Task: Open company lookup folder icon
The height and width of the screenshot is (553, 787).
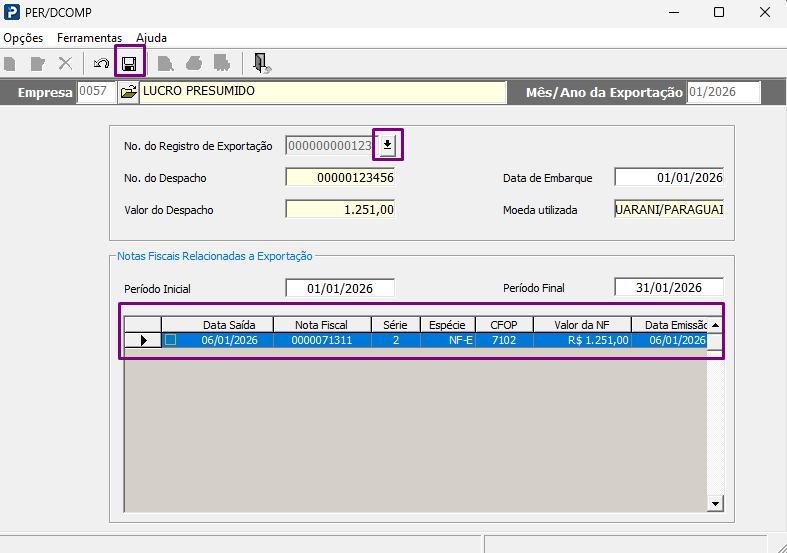Action: (x=128, y=92)
